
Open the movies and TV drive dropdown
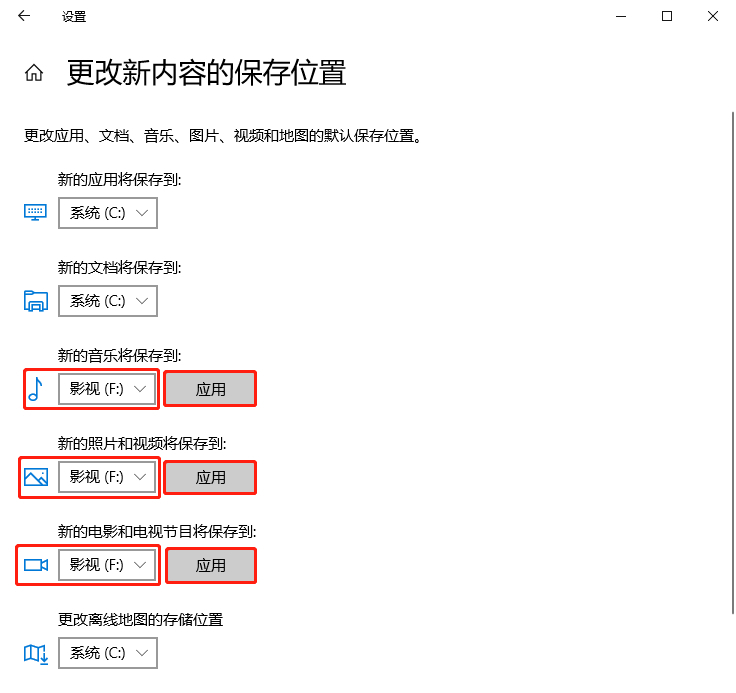pos(107,565)
